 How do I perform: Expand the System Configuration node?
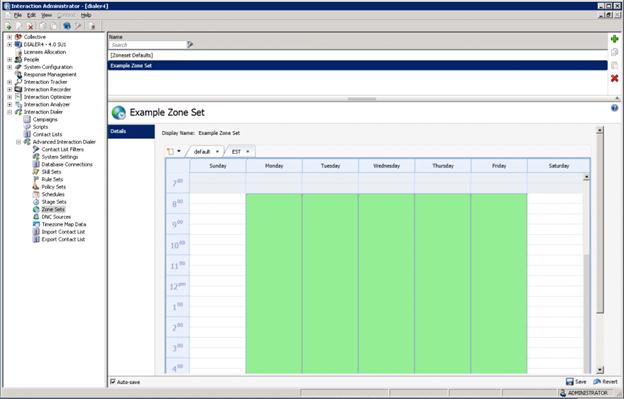point(10,67)
